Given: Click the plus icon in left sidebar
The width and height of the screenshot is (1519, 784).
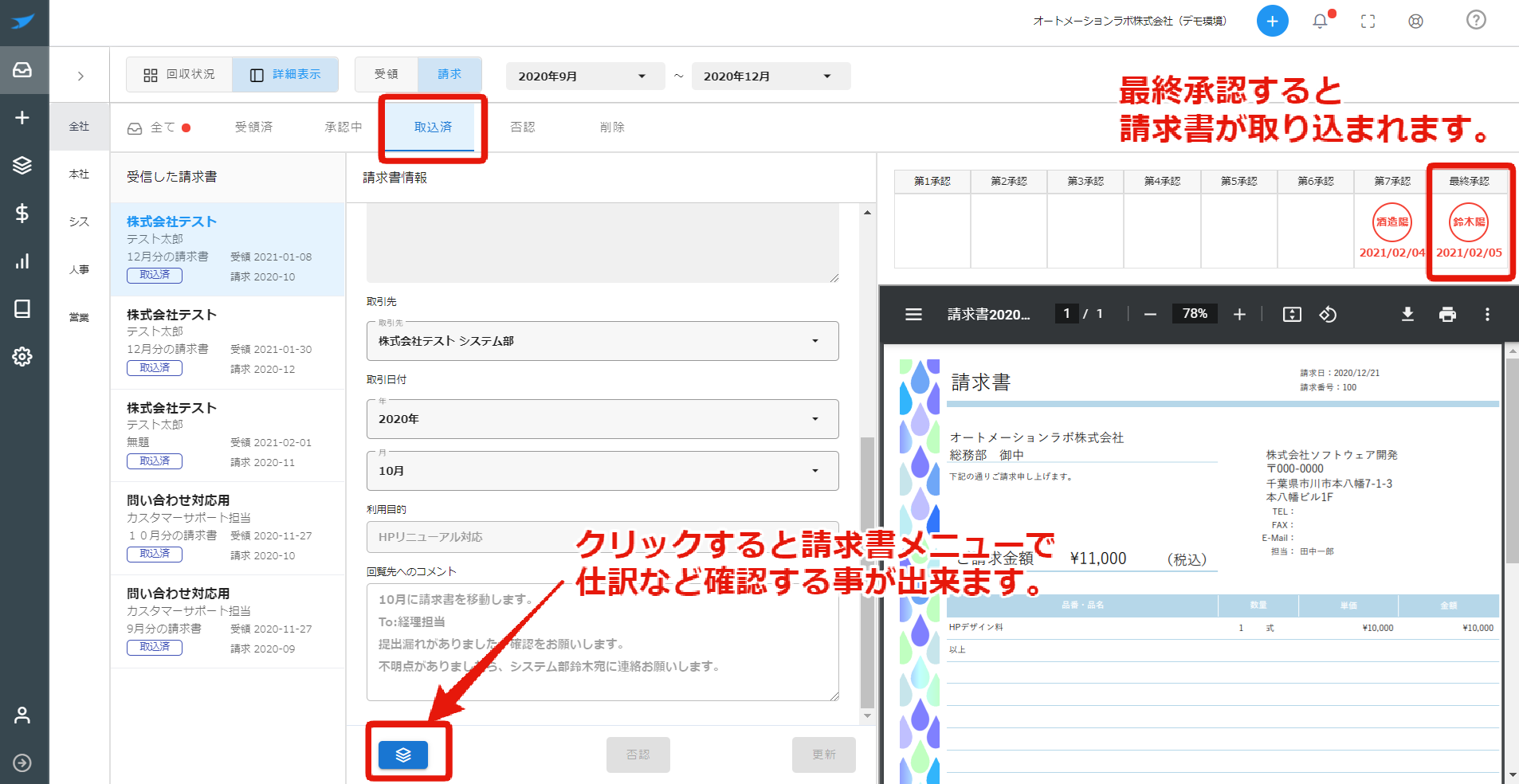Looking at the screenshot, I should click(22, 118).
